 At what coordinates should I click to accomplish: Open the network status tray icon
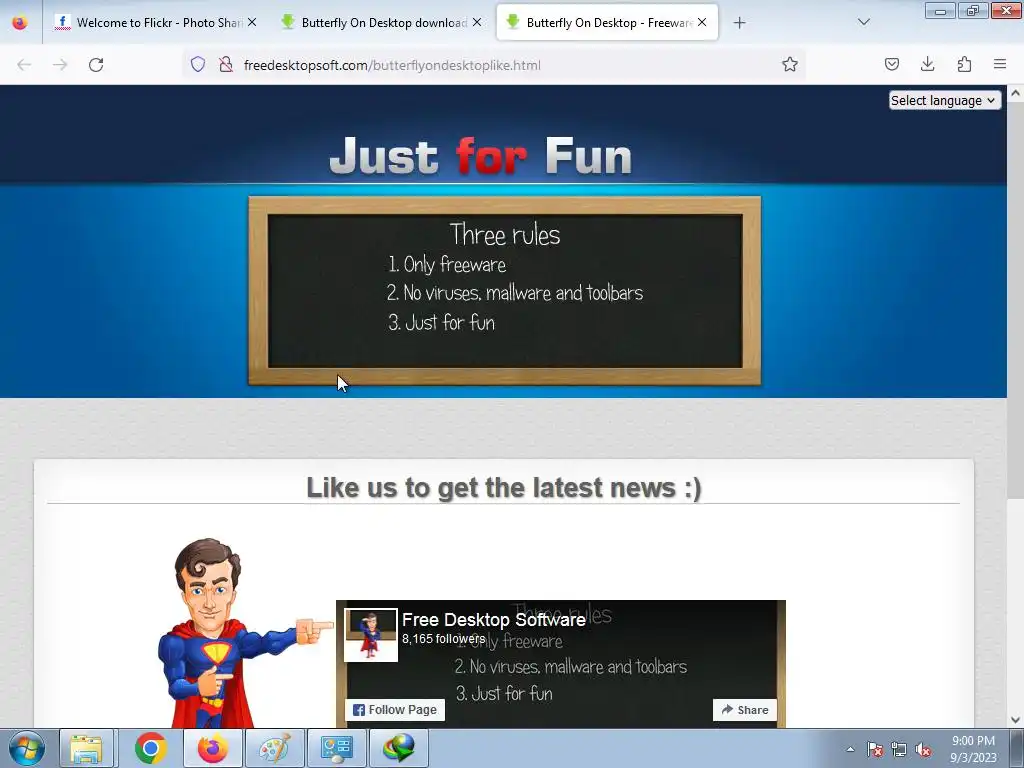tap(899, 749)
